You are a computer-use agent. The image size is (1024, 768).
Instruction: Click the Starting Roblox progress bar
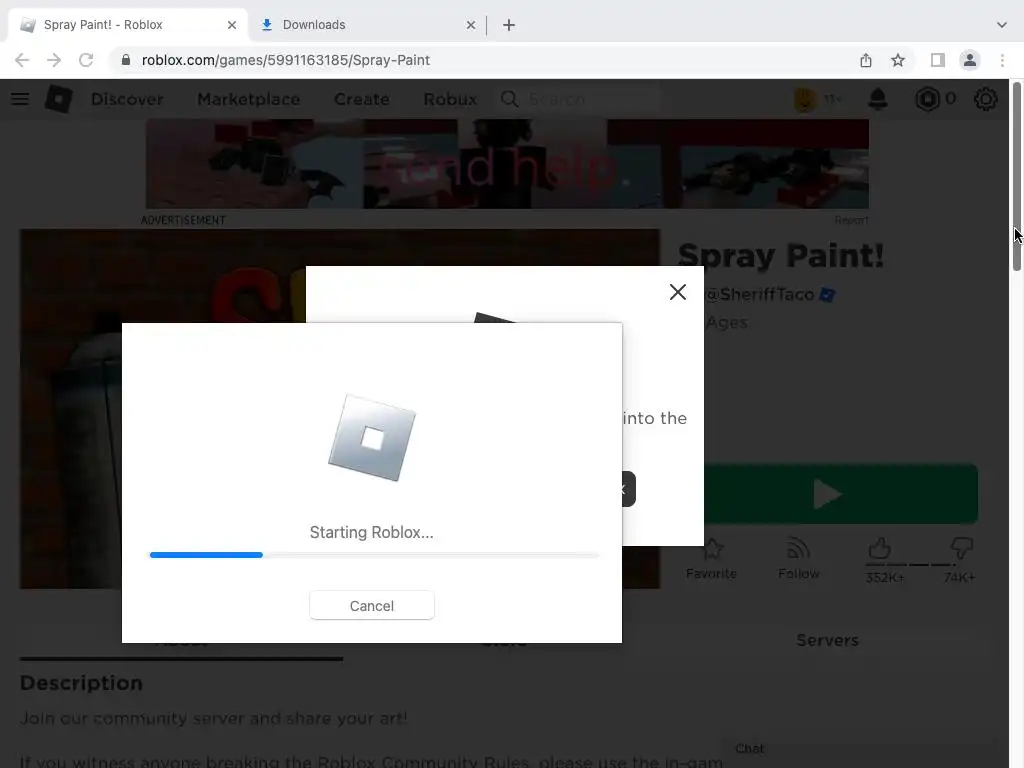click(374, 555)
